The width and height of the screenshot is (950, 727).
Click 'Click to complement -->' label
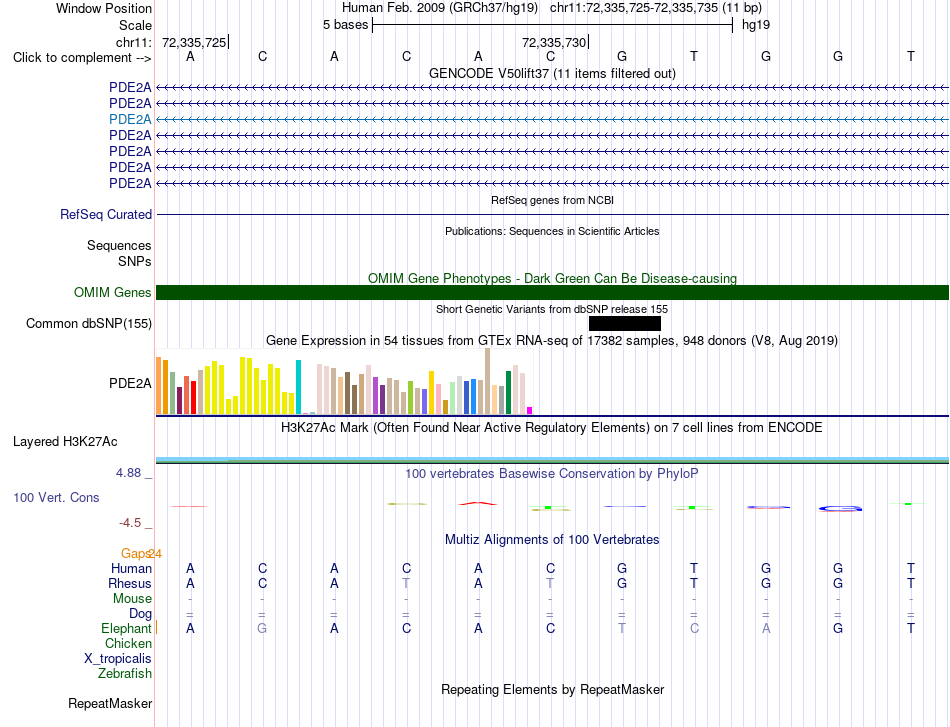82,58
